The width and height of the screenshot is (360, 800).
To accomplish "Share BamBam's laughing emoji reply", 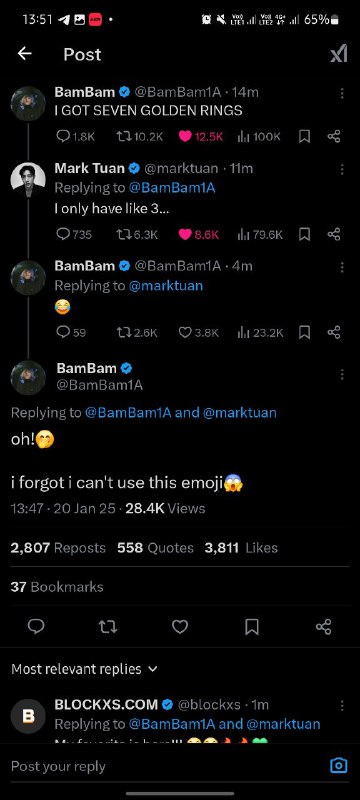I will tap(334, 332).
